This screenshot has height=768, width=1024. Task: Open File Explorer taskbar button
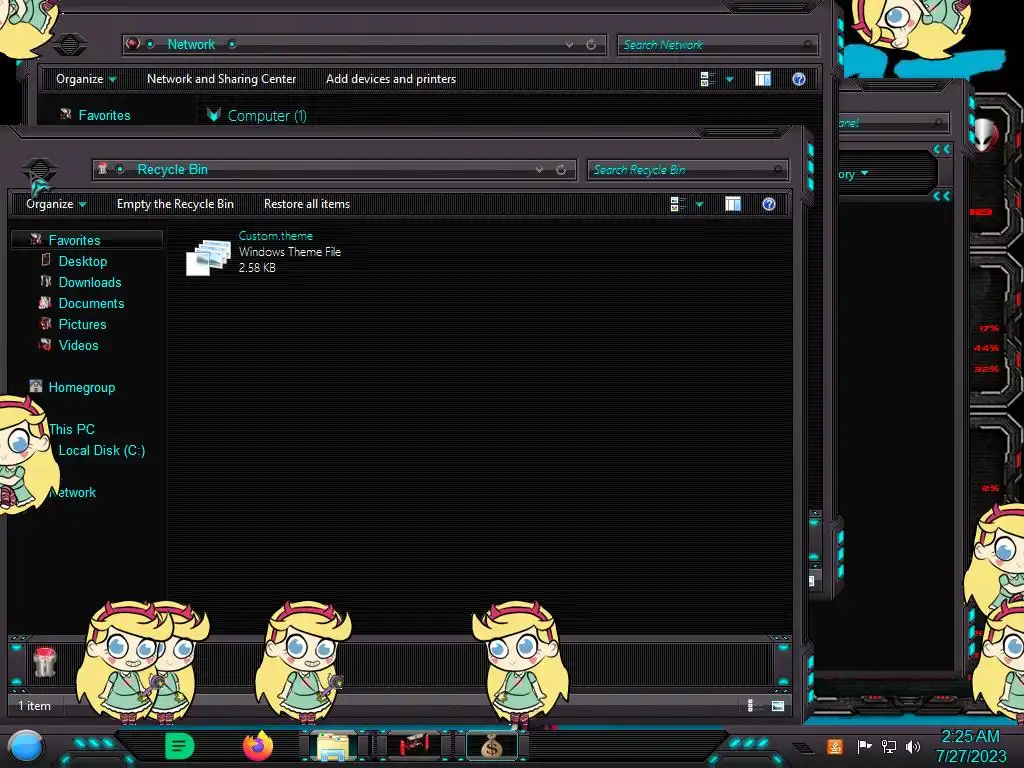(x=333, y=746)
